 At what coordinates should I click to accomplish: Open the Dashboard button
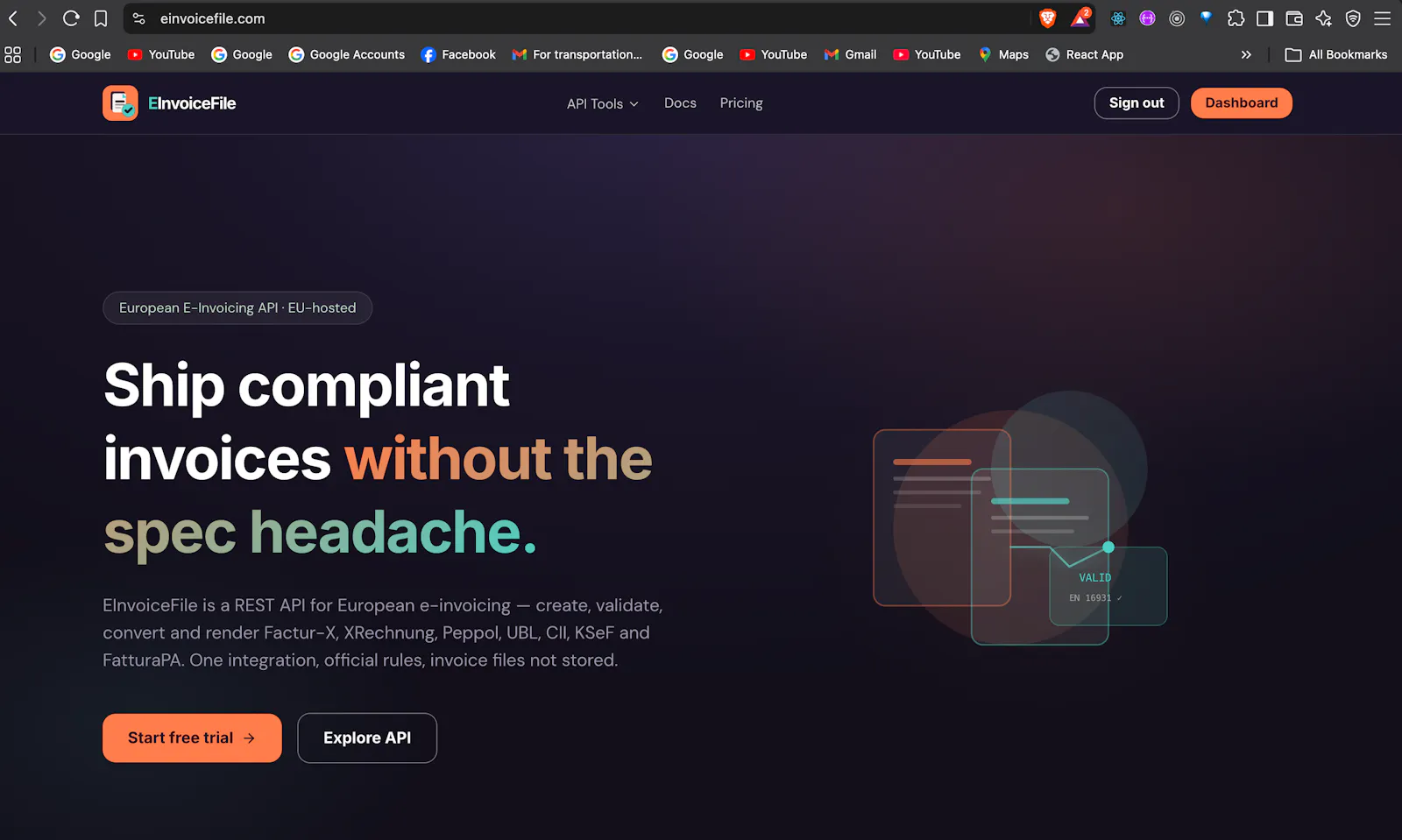[x=1242, y=103]
